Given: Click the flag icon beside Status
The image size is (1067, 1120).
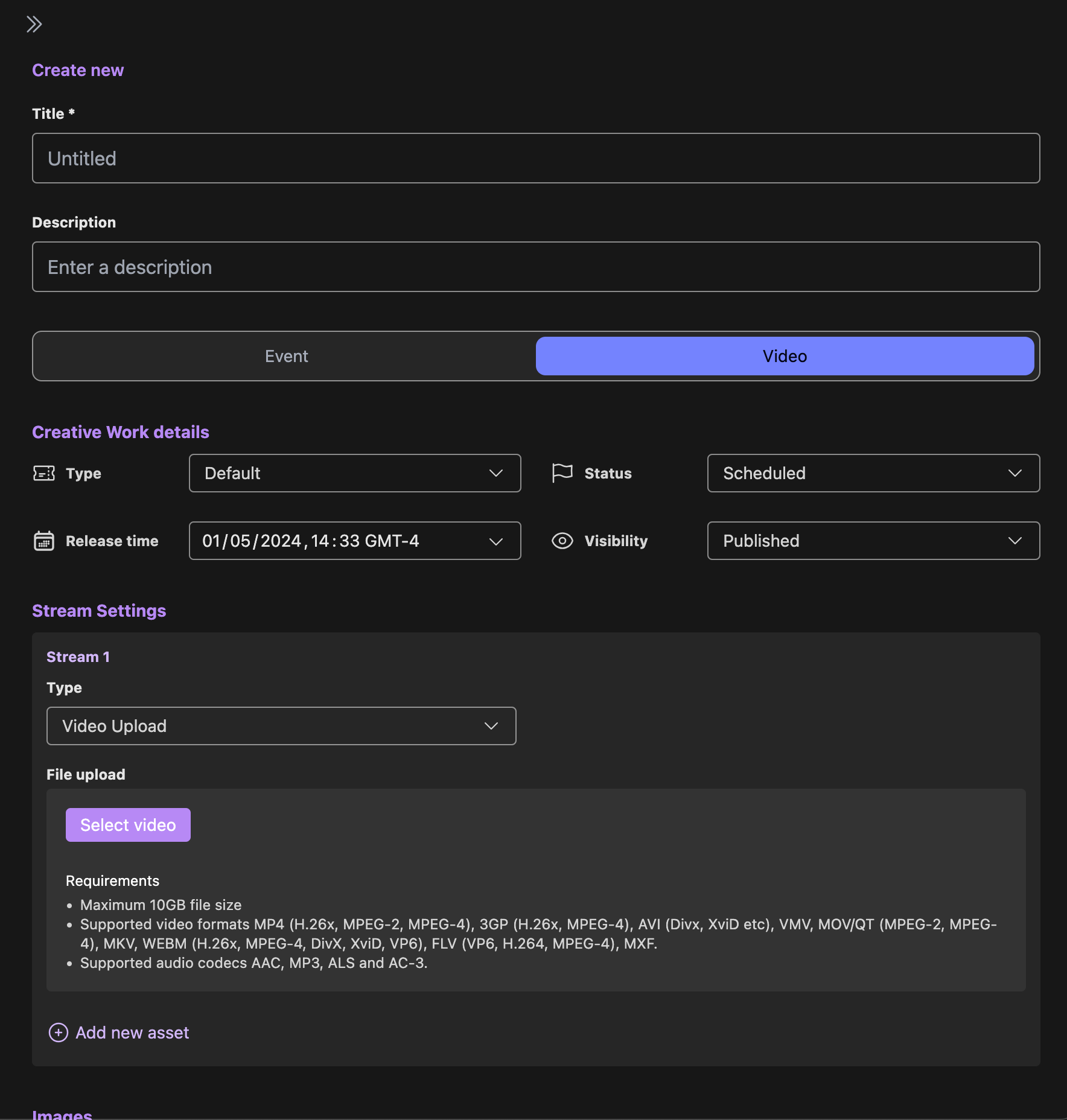Looking at the screenshot, I should 562,473.
